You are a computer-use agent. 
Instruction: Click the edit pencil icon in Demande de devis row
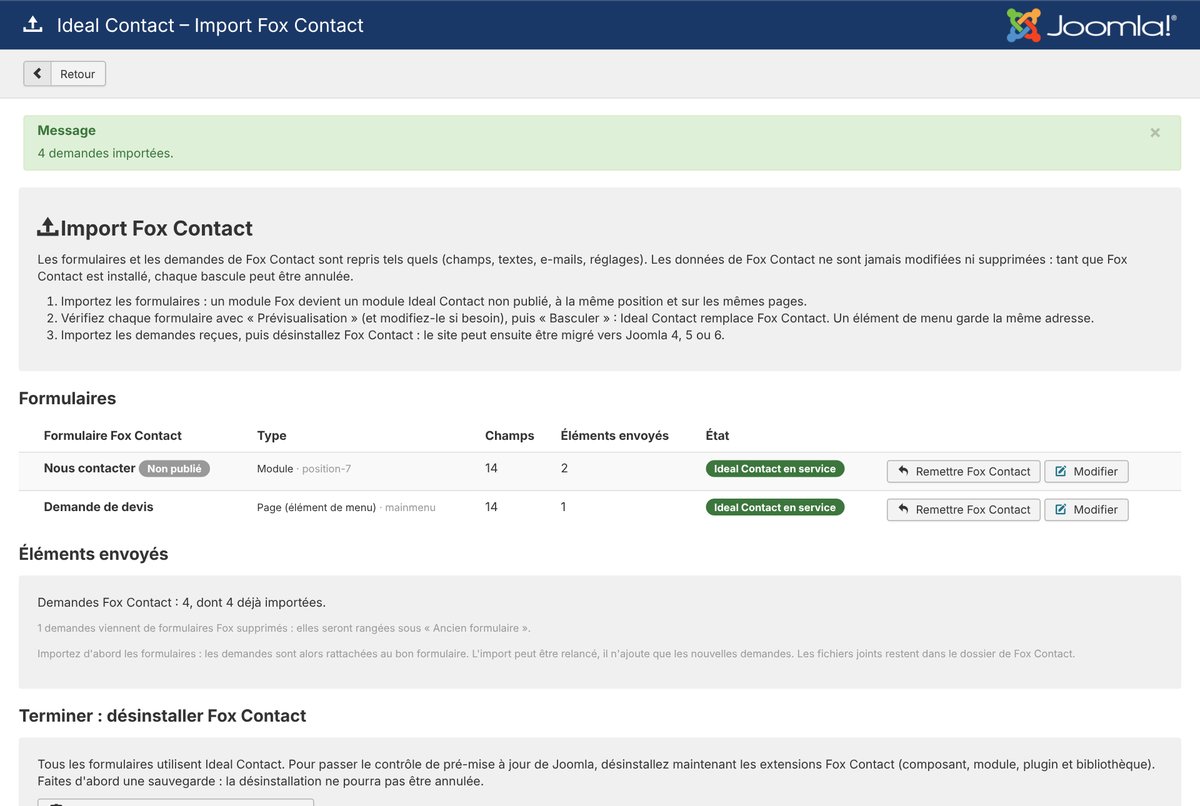(x=1061, y=509)
